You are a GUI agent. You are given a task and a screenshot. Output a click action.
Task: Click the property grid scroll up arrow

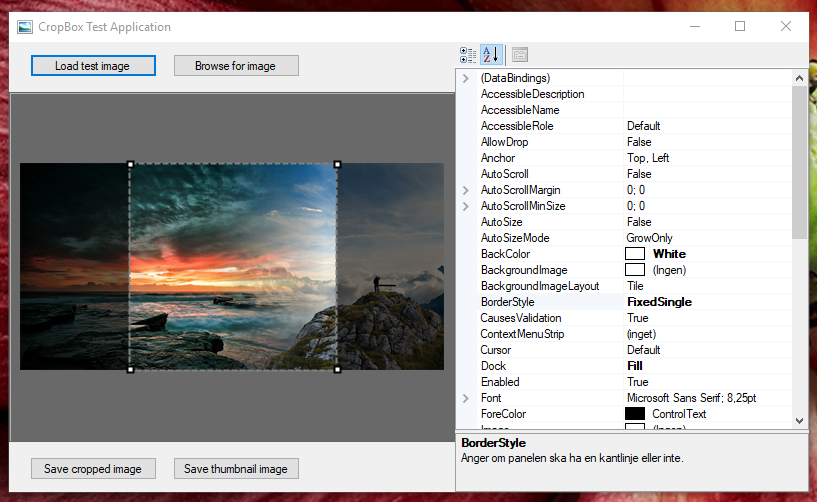coord(799,78)
